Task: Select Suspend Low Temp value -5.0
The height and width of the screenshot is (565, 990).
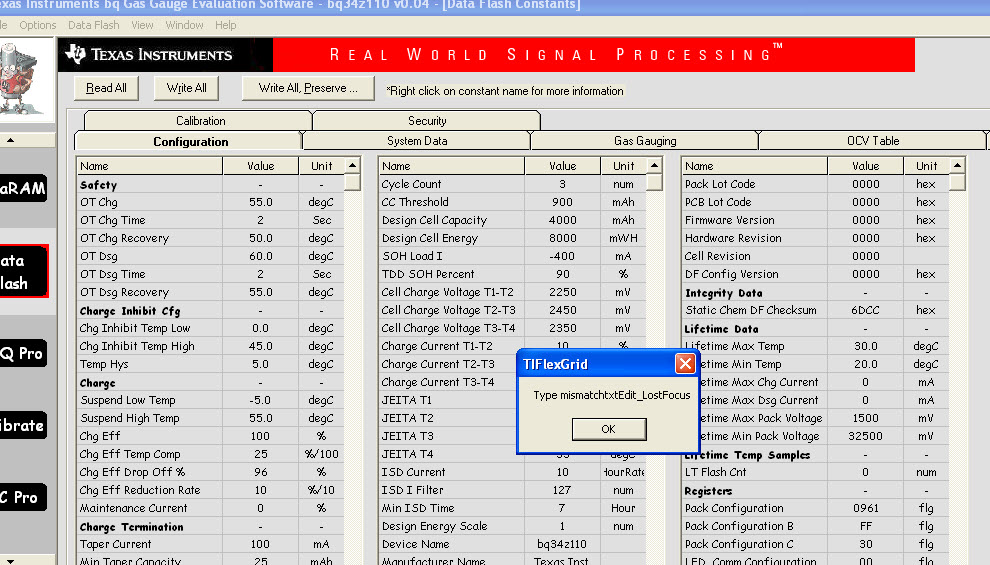Action: [260, 400]
